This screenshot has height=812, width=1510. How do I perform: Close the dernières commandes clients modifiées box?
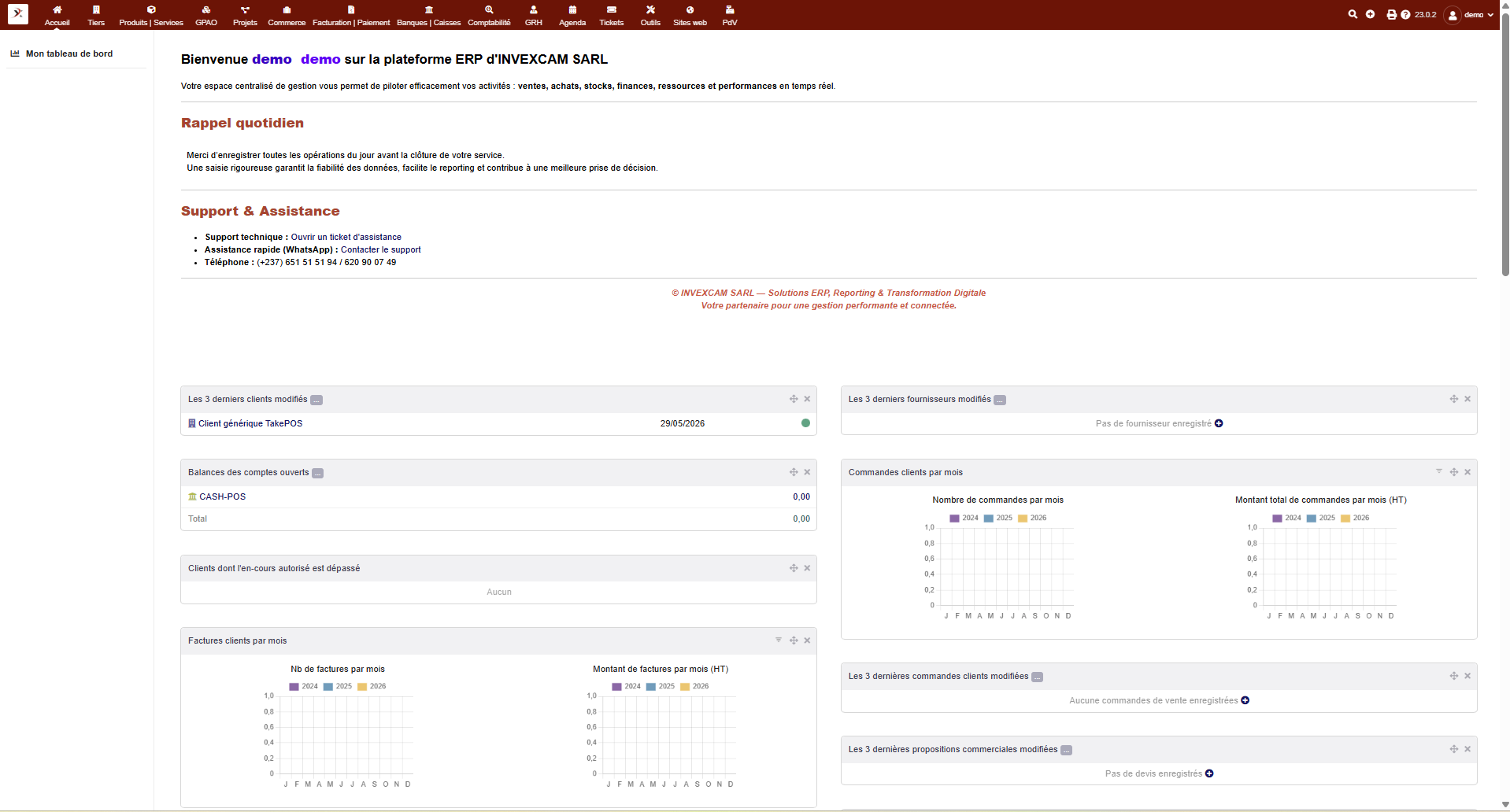(x=1467, y=676)
